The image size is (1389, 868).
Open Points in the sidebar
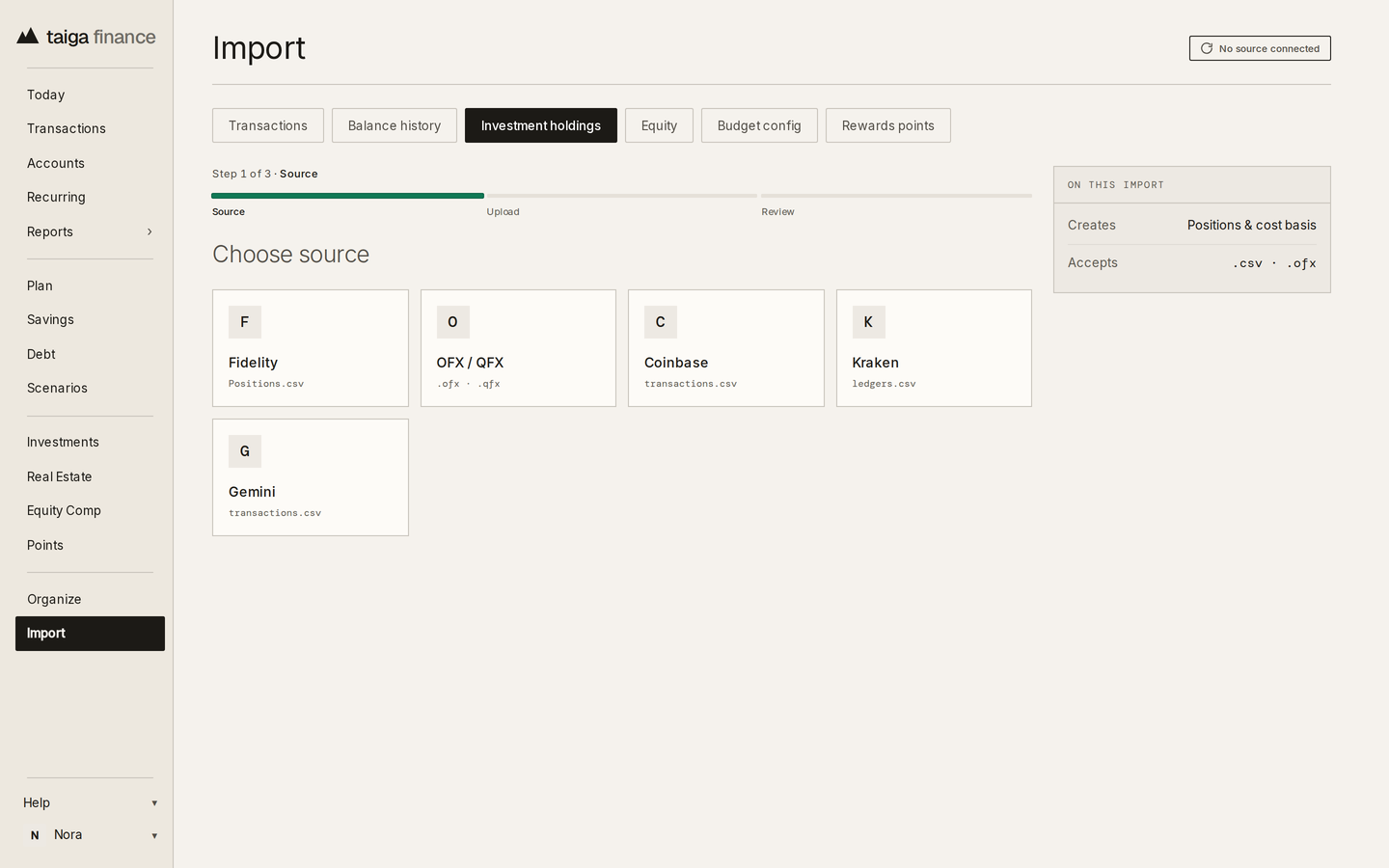90,545
